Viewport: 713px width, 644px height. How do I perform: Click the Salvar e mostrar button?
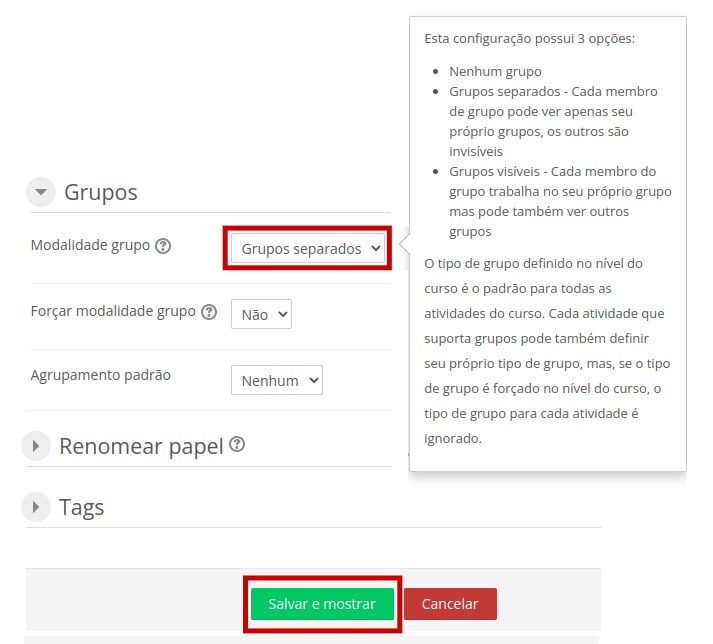[322, 604]
